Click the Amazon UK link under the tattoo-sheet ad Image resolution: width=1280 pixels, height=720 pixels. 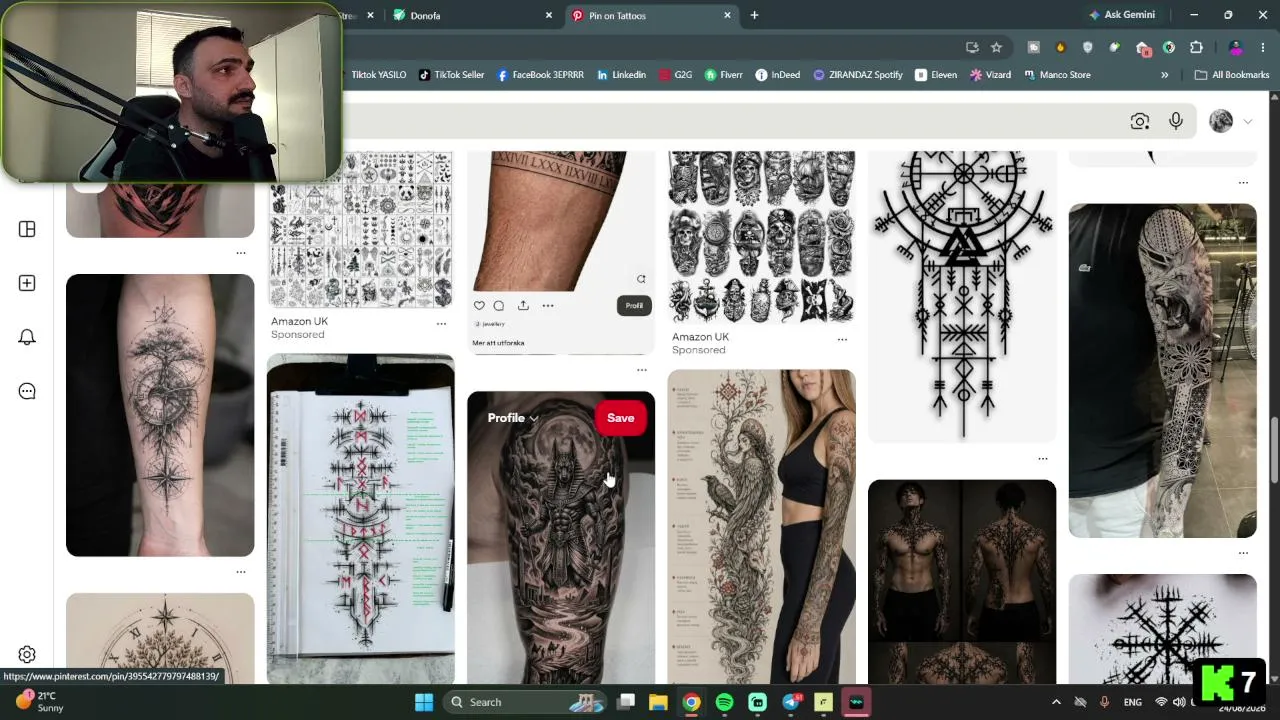(299, 321)
